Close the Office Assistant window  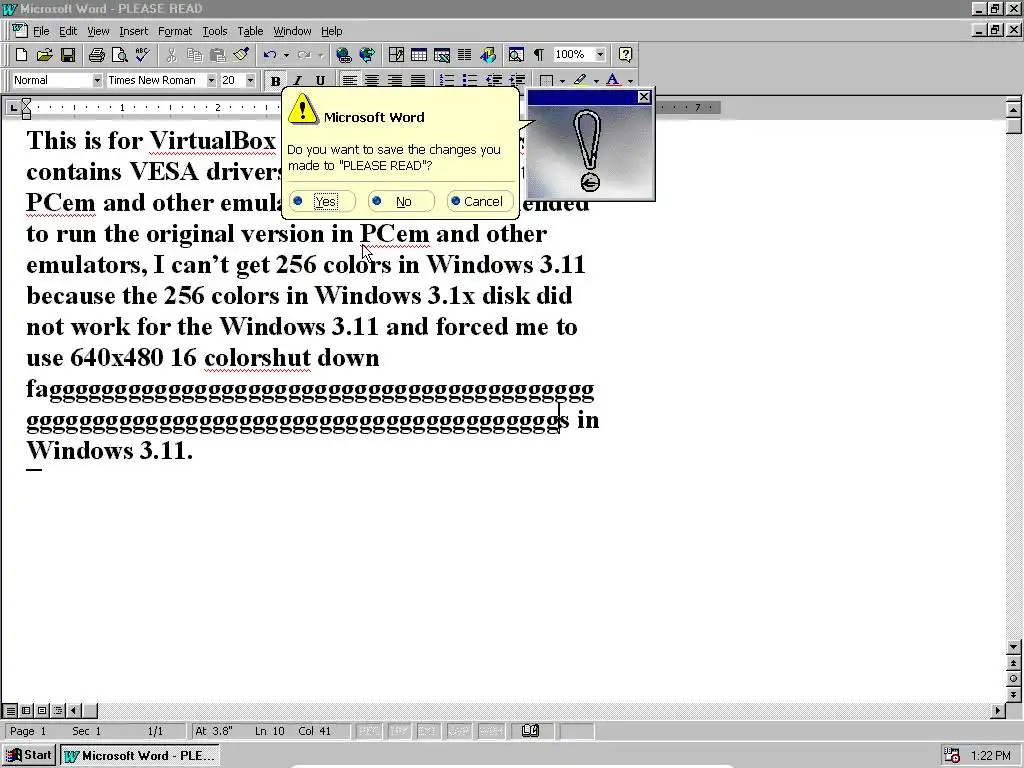(644, 97)
